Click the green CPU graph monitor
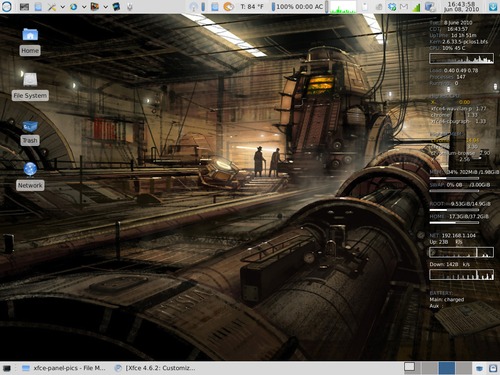 343,7
